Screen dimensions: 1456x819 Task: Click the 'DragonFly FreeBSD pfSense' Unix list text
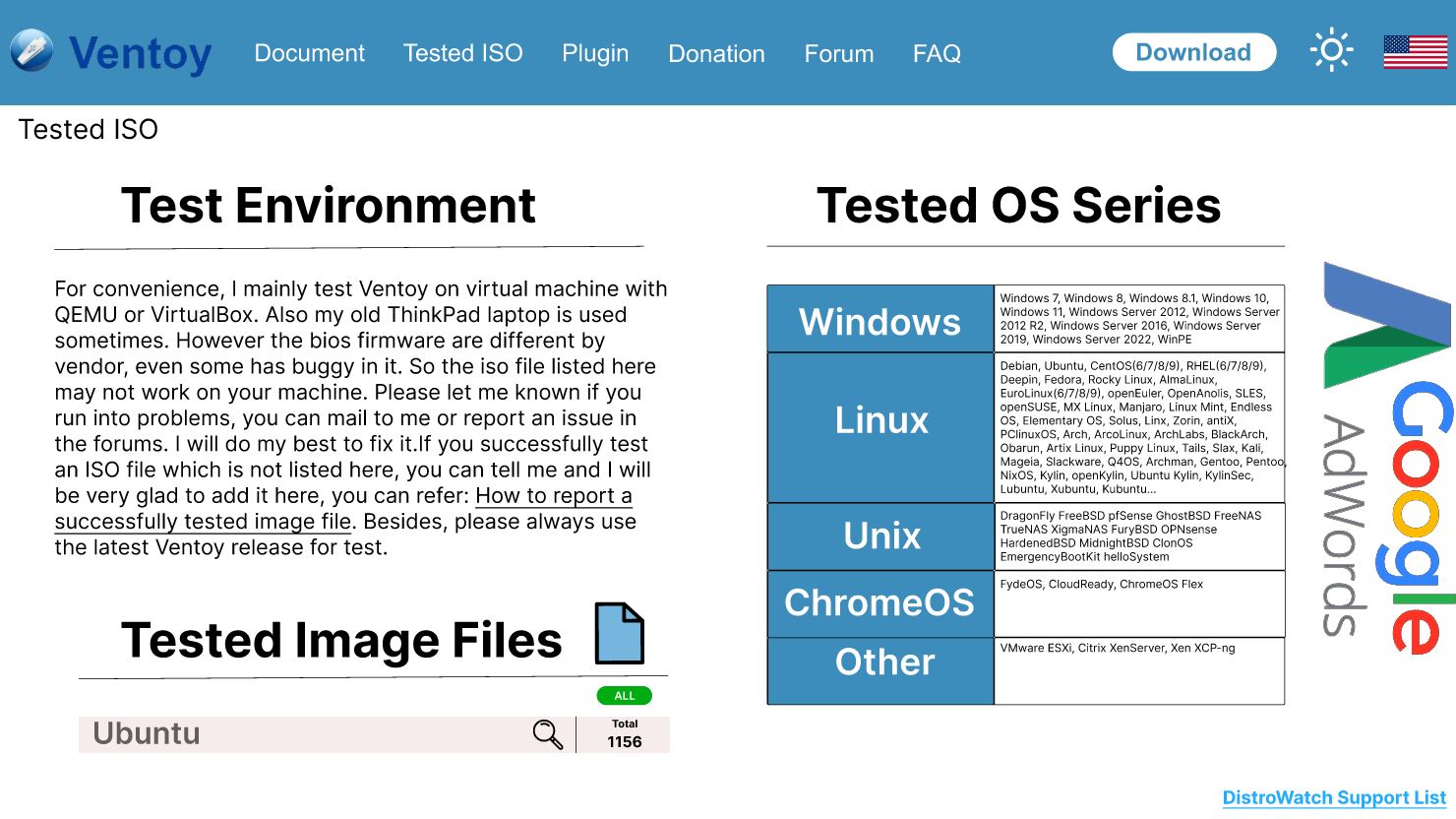click(1130, 536)
